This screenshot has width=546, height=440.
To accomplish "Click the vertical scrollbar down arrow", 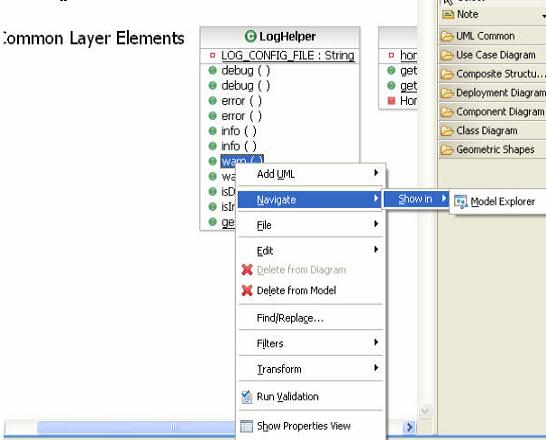I will [x=425, y=412].
